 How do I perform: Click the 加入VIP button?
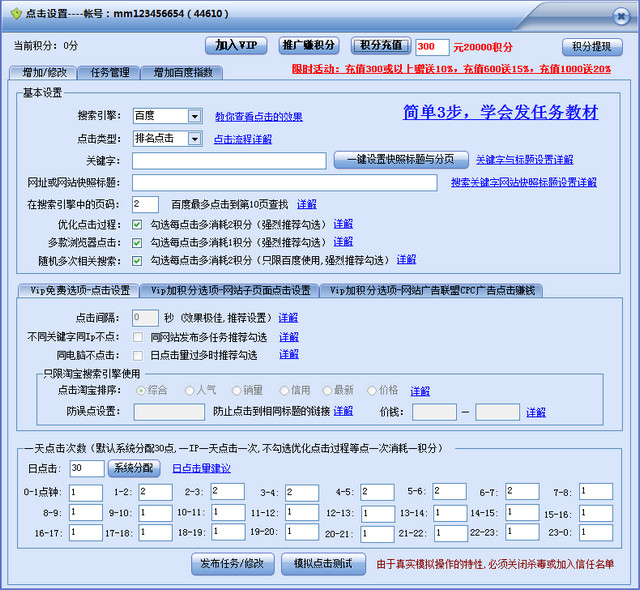[x=237, y=46]
